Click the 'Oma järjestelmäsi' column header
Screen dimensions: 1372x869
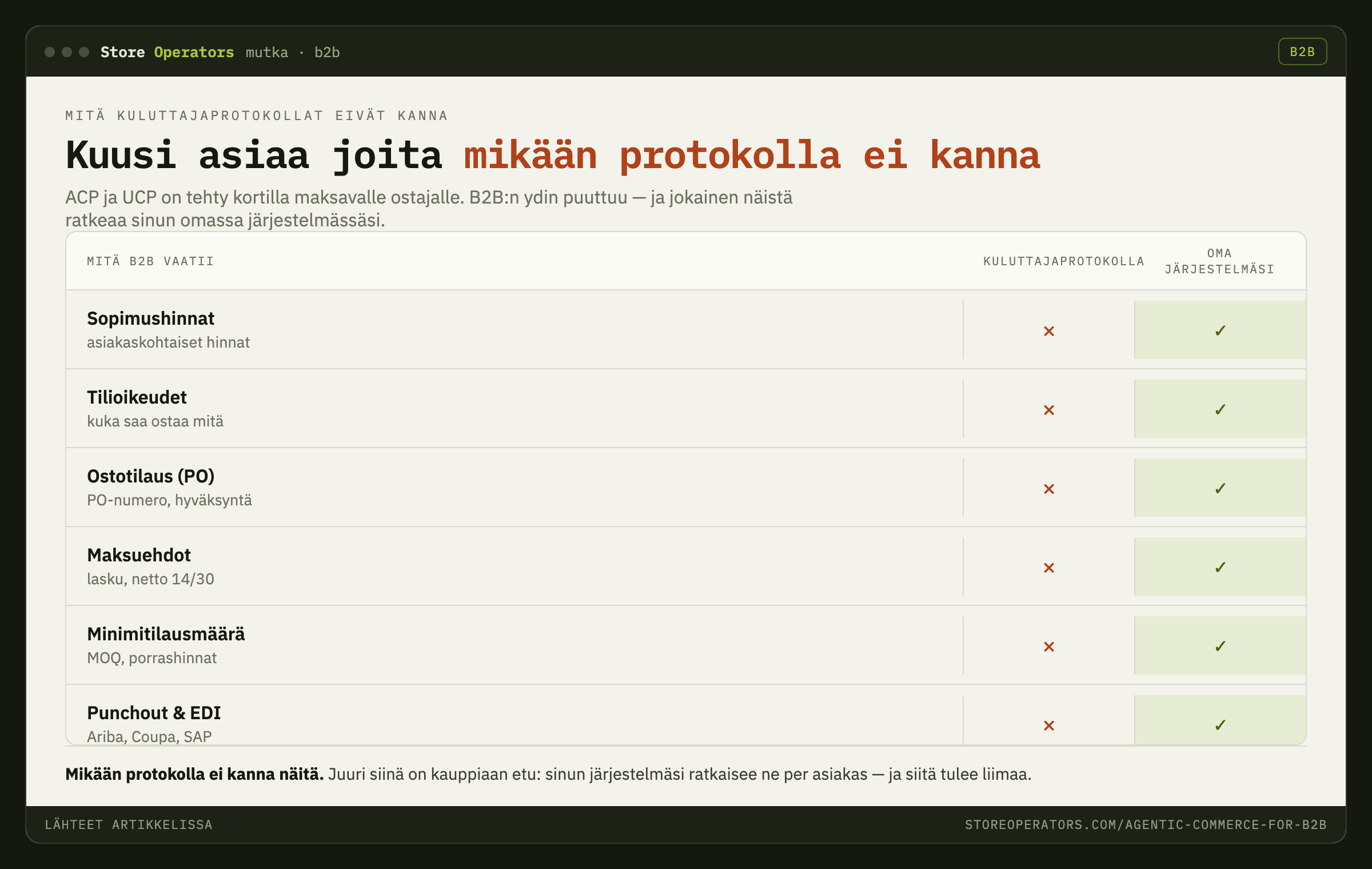(1220, 261)
